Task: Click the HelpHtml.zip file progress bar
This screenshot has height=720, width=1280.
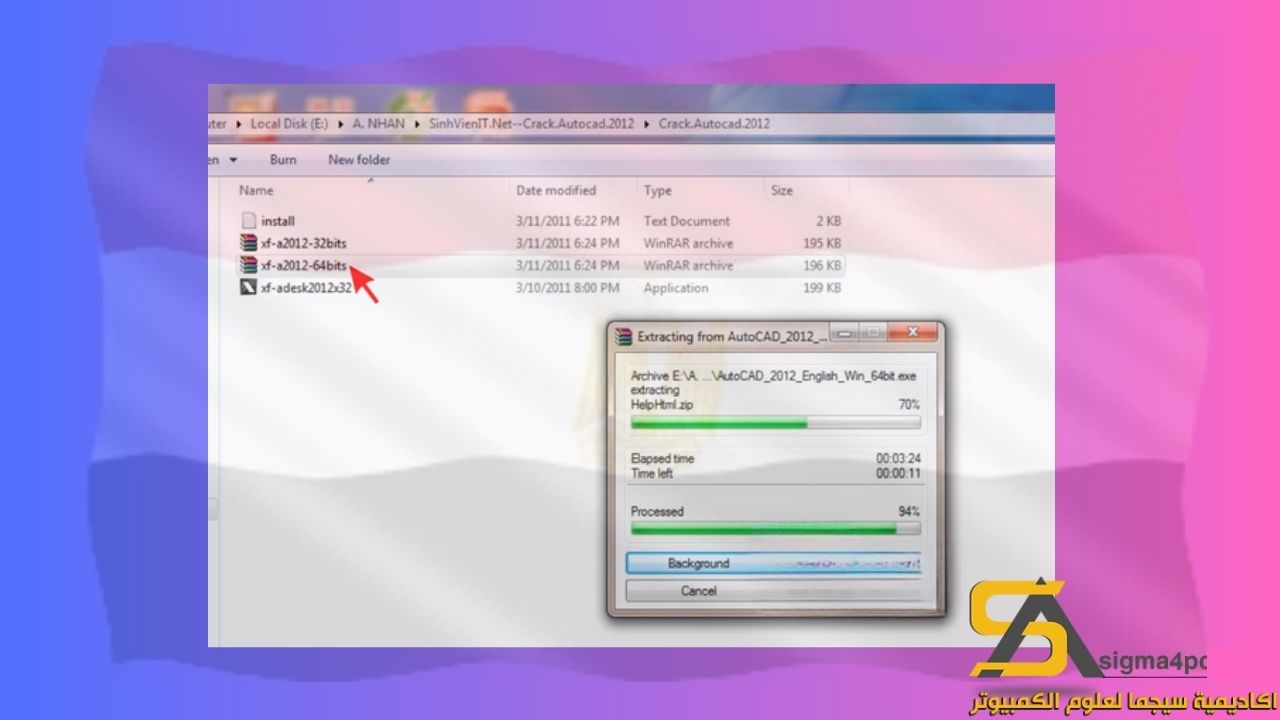Action: (x=775, y=423)
